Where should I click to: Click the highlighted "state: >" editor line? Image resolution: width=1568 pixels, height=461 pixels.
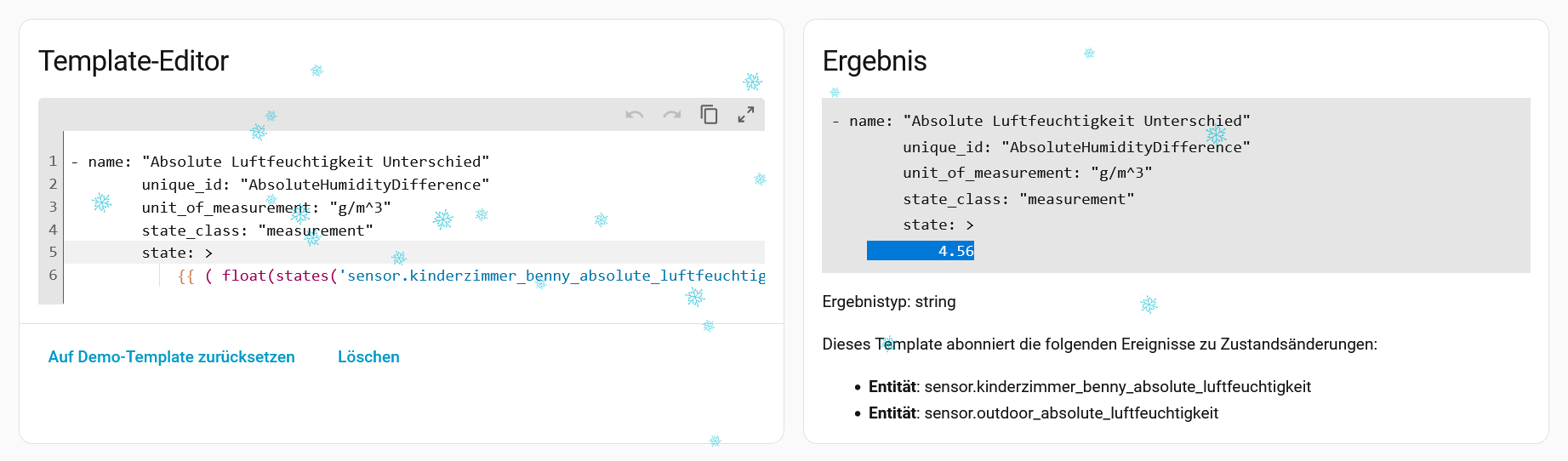[177, 253]
